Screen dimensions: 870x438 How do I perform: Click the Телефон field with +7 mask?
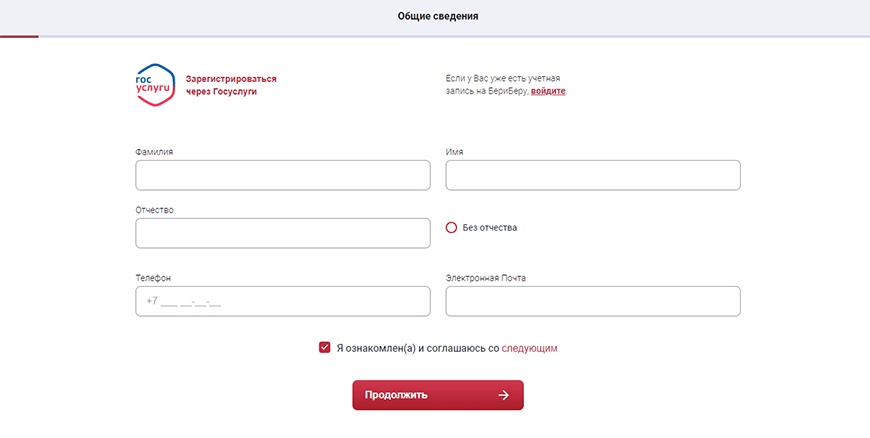(x=283, y=301)
